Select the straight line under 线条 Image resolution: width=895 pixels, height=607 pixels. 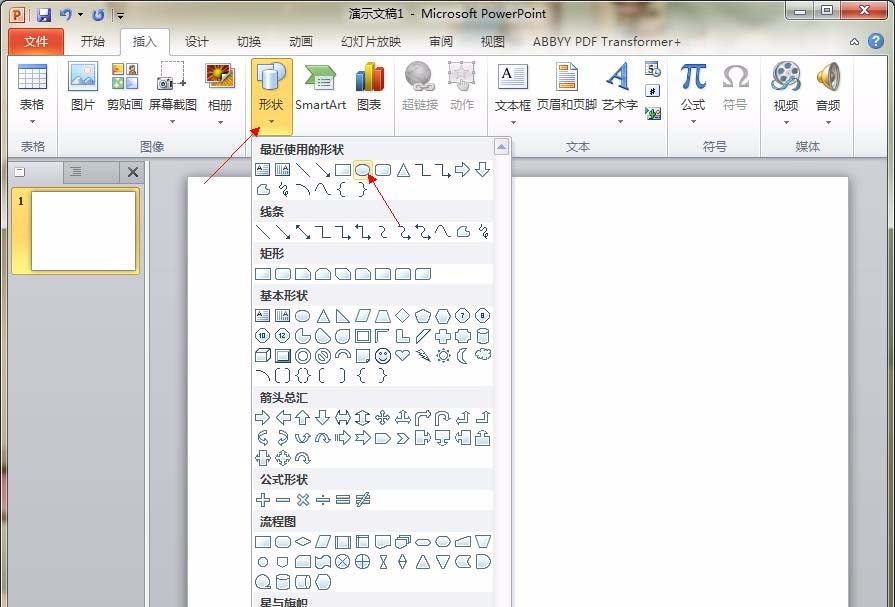[263, 231]
